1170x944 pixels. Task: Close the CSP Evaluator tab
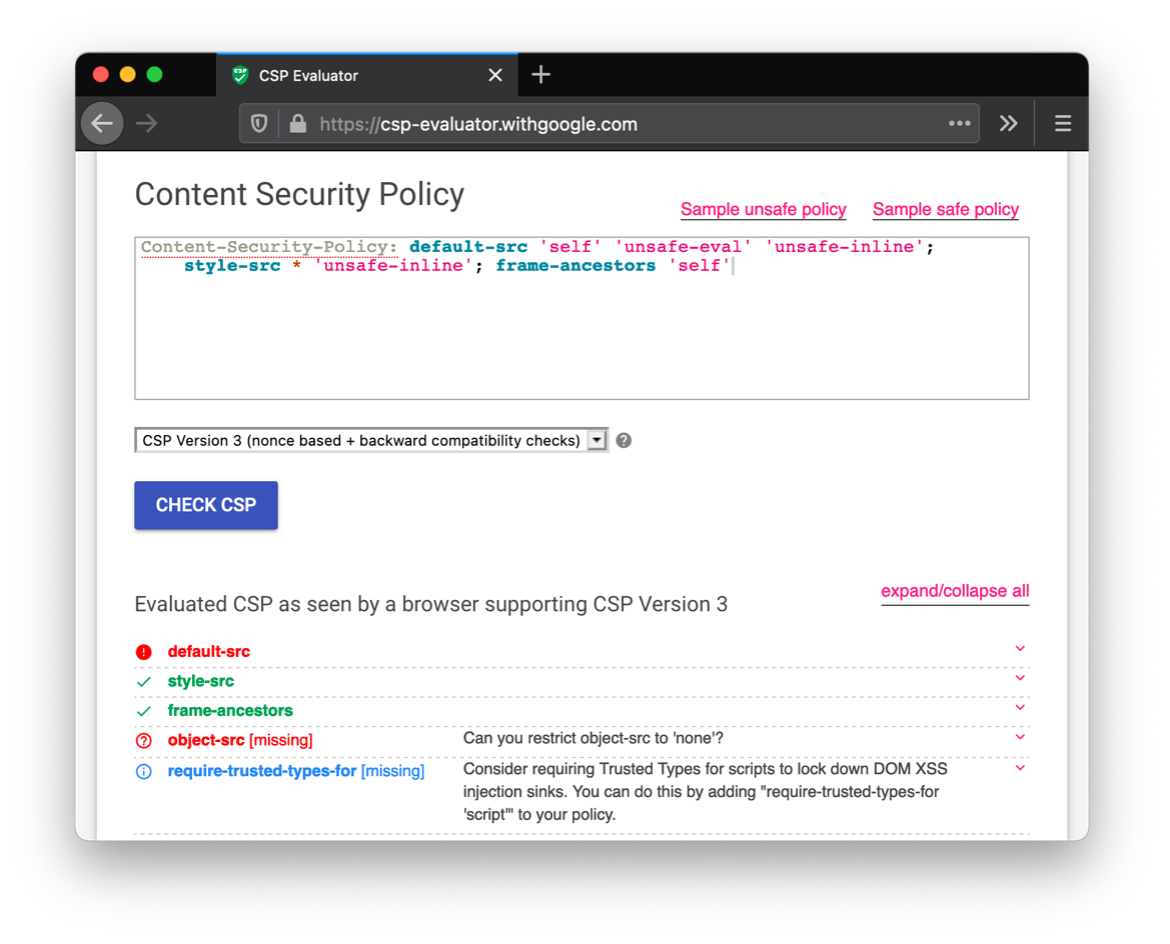(x=495, y=75)
